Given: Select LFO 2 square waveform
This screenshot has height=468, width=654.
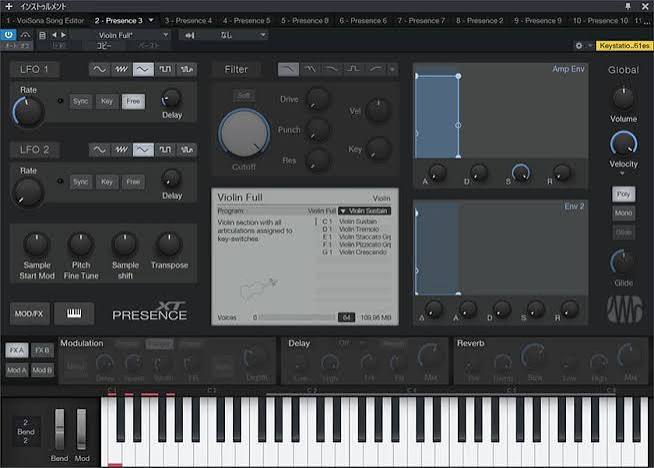Looking at the screenshot, I should 165,150.
